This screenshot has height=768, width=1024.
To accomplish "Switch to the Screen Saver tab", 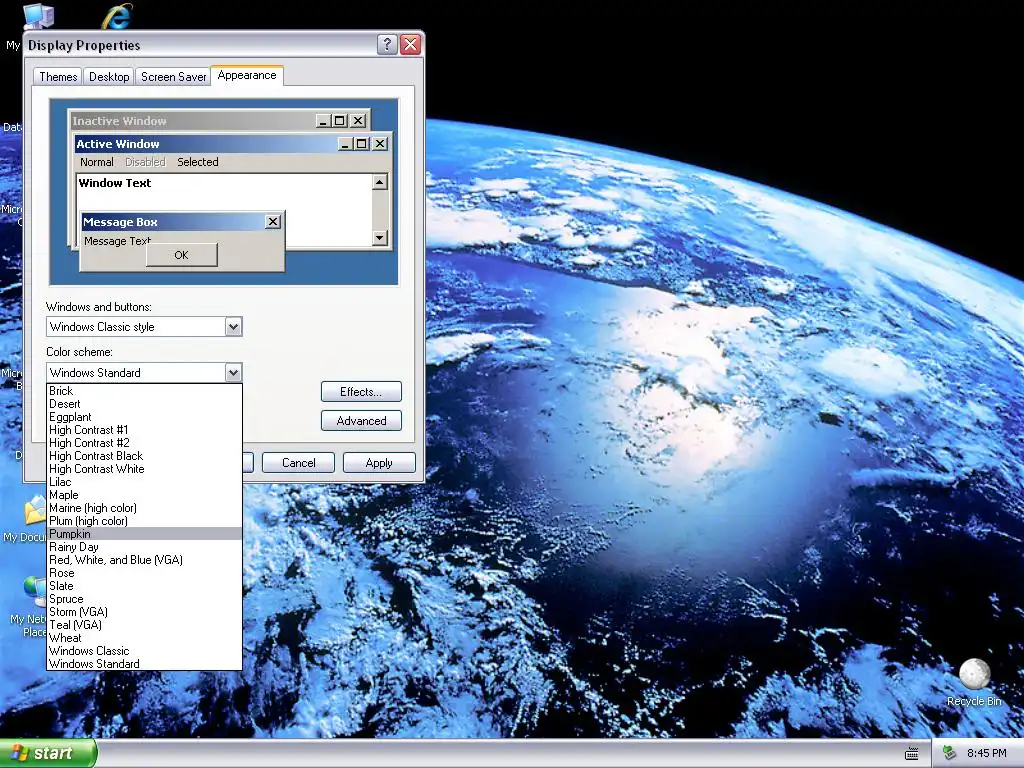I will point(173,76).
